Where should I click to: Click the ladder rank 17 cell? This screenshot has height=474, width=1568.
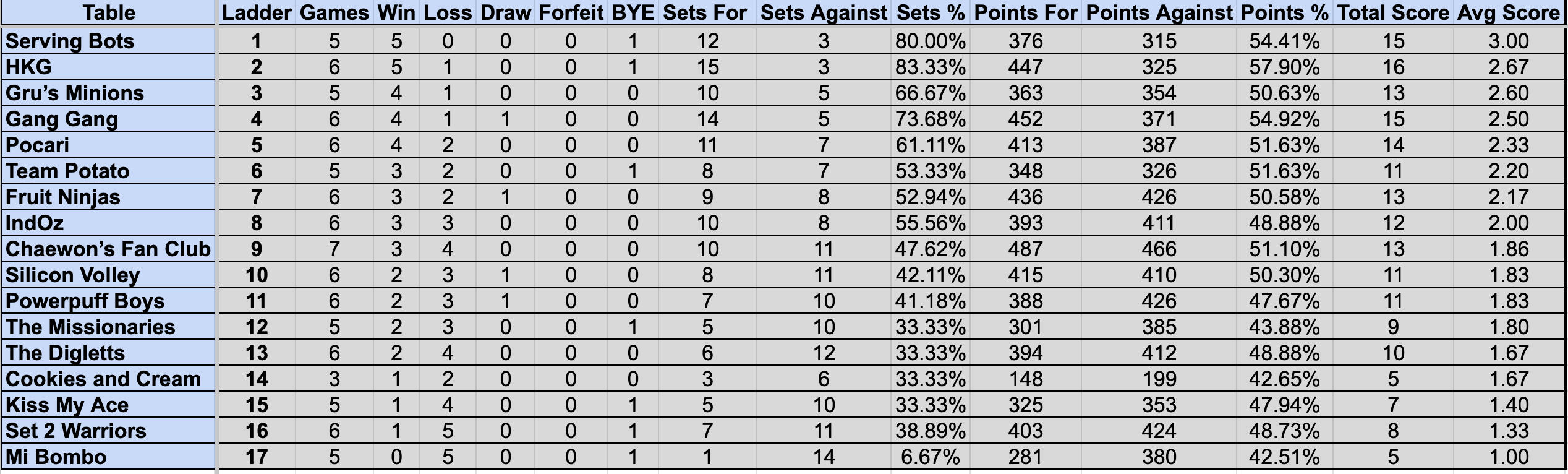click(x=257, y=457)
